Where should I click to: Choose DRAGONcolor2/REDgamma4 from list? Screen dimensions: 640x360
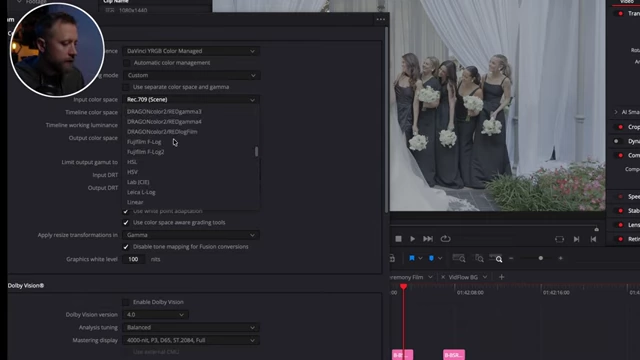[164, 122]
